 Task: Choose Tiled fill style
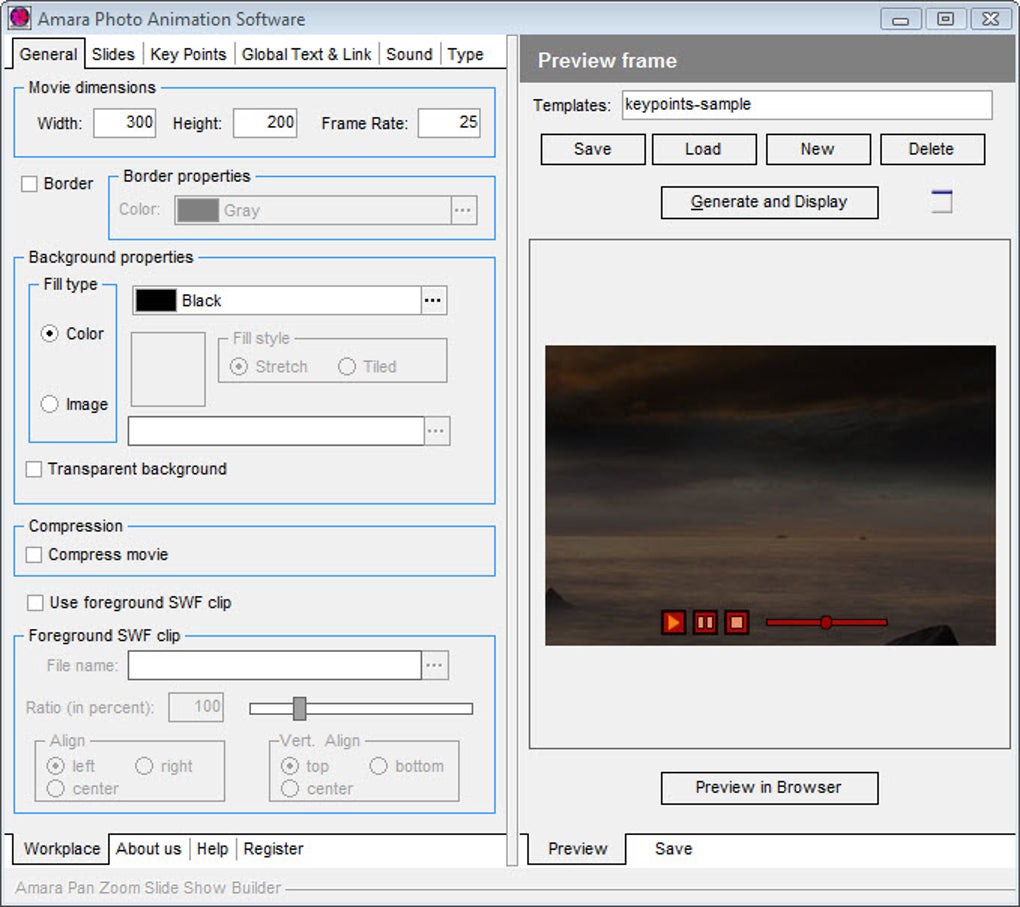coord(347,367)
